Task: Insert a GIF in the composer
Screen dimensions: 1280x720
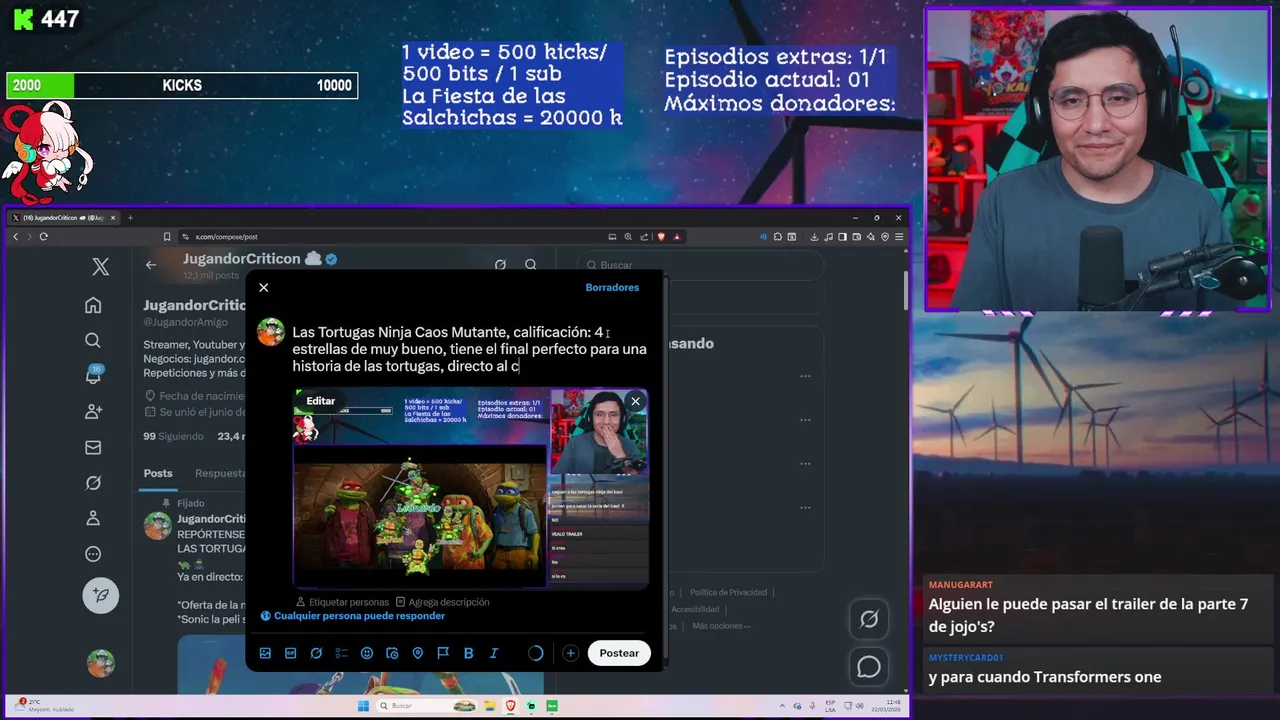Action: click(291, 653)
